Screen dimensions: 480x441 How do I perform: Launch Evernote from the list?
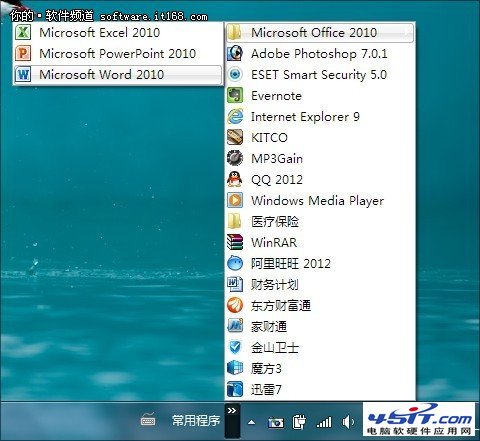coord(320,95)
